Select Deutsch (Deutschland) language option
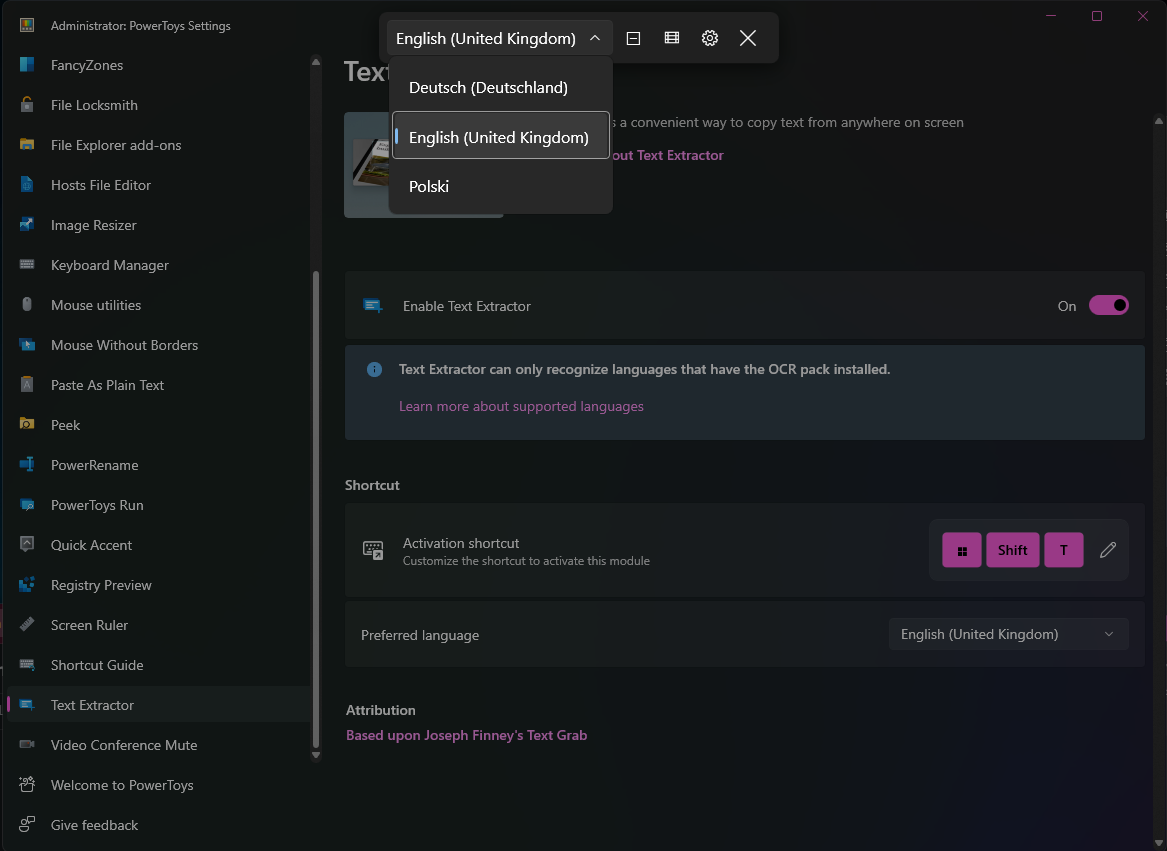 [500, 87]
